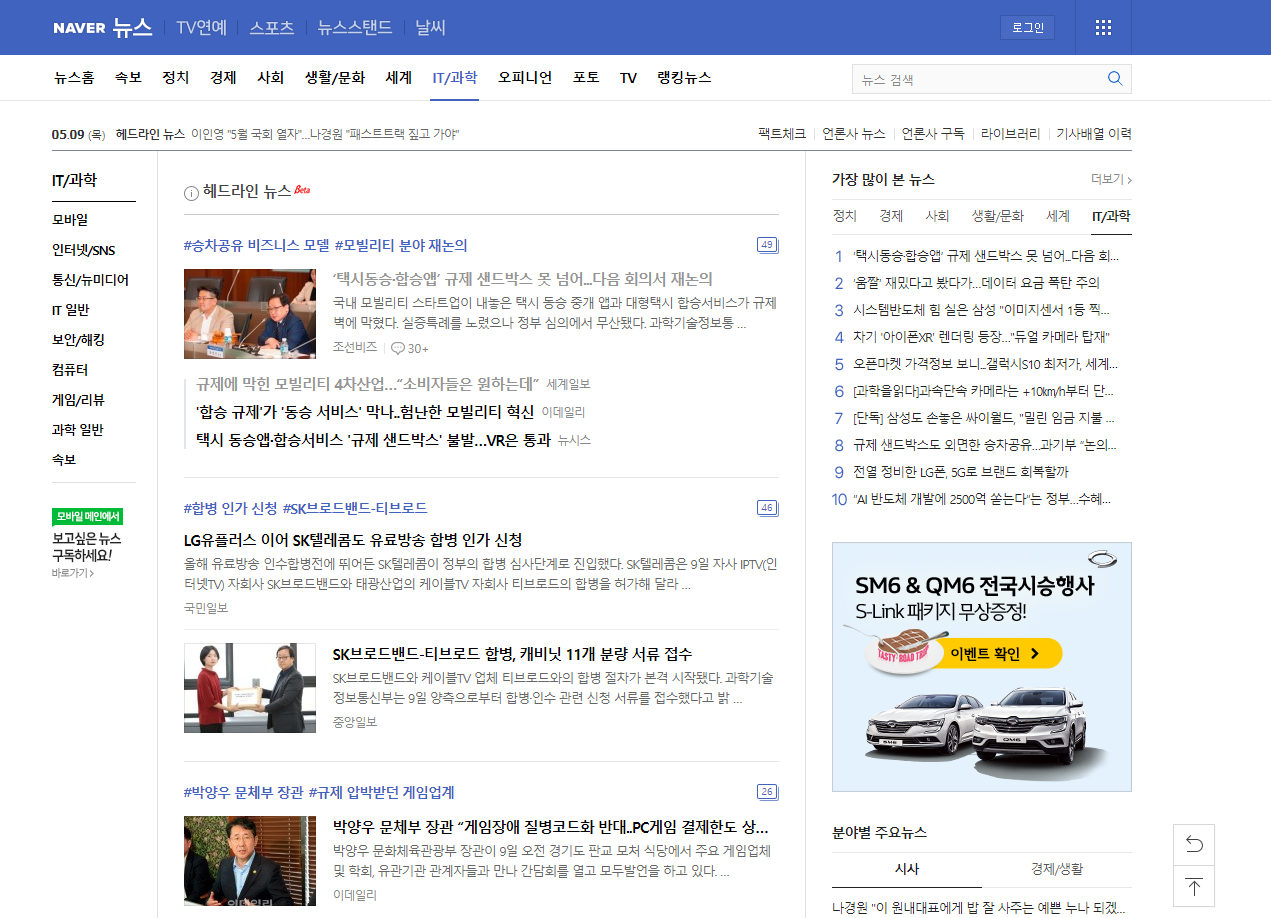Go to 오피니언 section
This screenshot has width=1271, height=918.
[525, 77]
